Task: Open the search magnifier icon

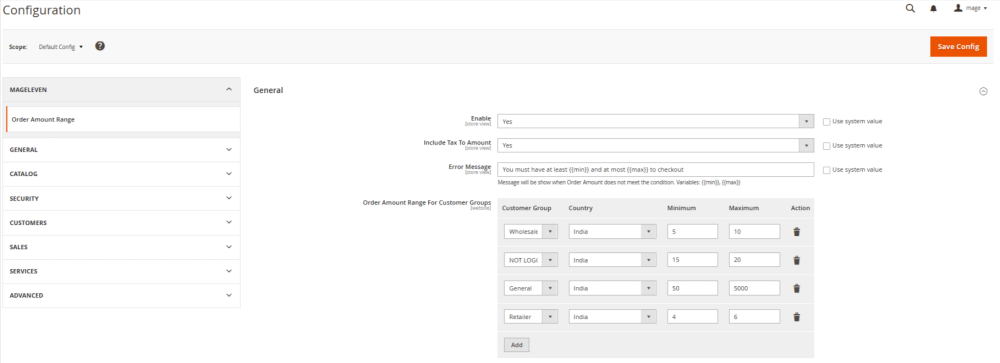Action: coord(910,9)
